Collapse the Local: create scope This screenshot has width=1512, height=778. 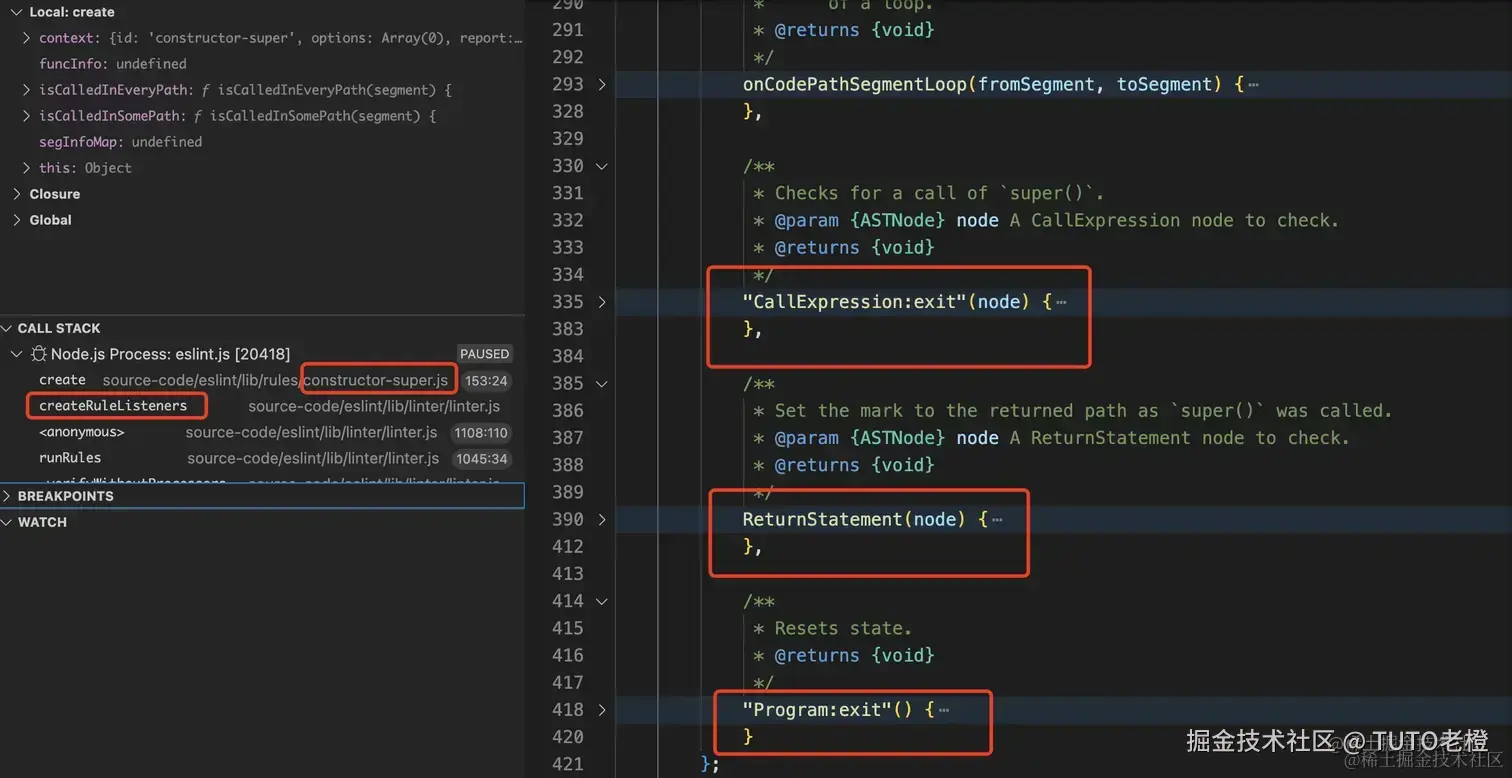click(16, 12)
